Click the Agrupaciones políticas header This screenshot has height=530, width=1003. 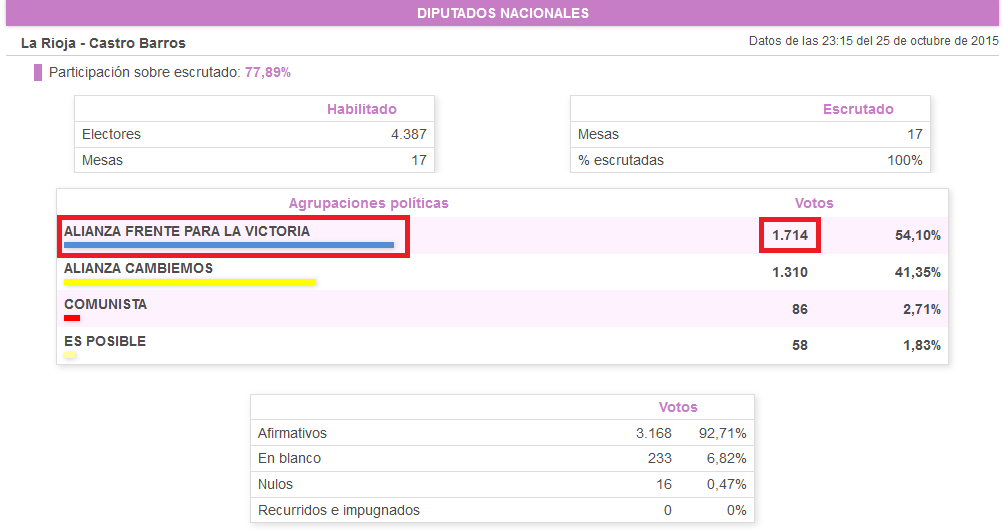click(x=368, y=203)
